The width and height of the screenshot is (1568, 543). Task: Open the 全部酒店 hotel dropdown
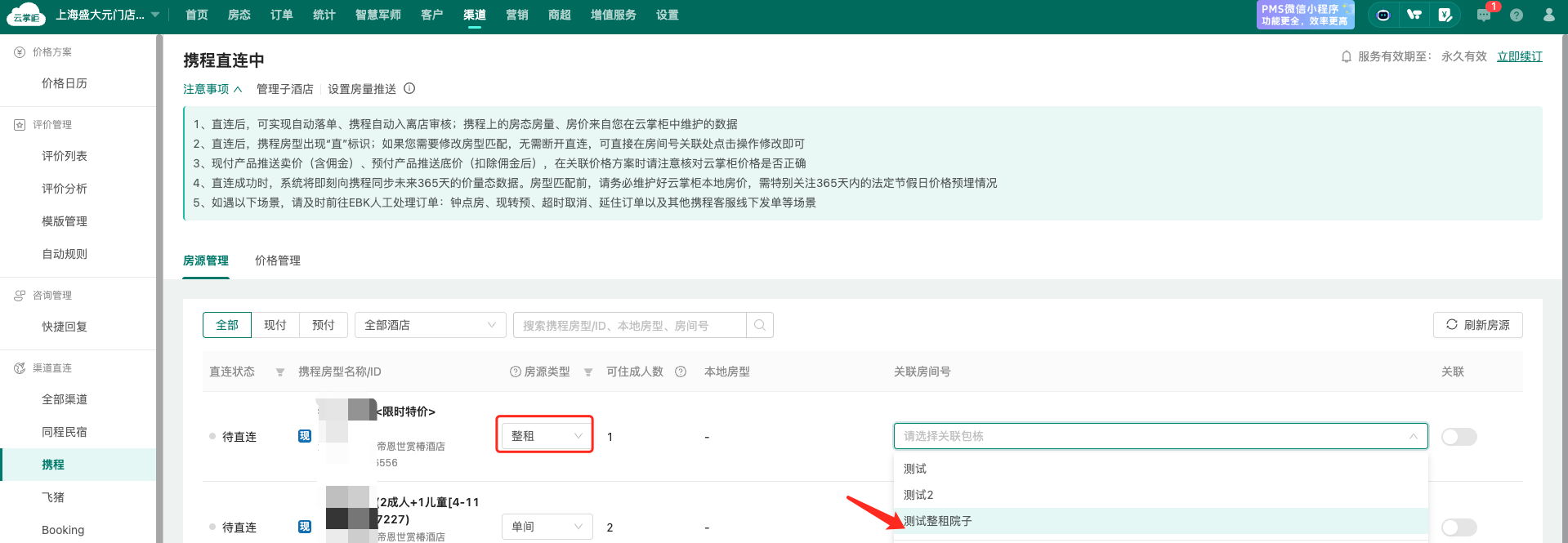[x=430, y=325]
